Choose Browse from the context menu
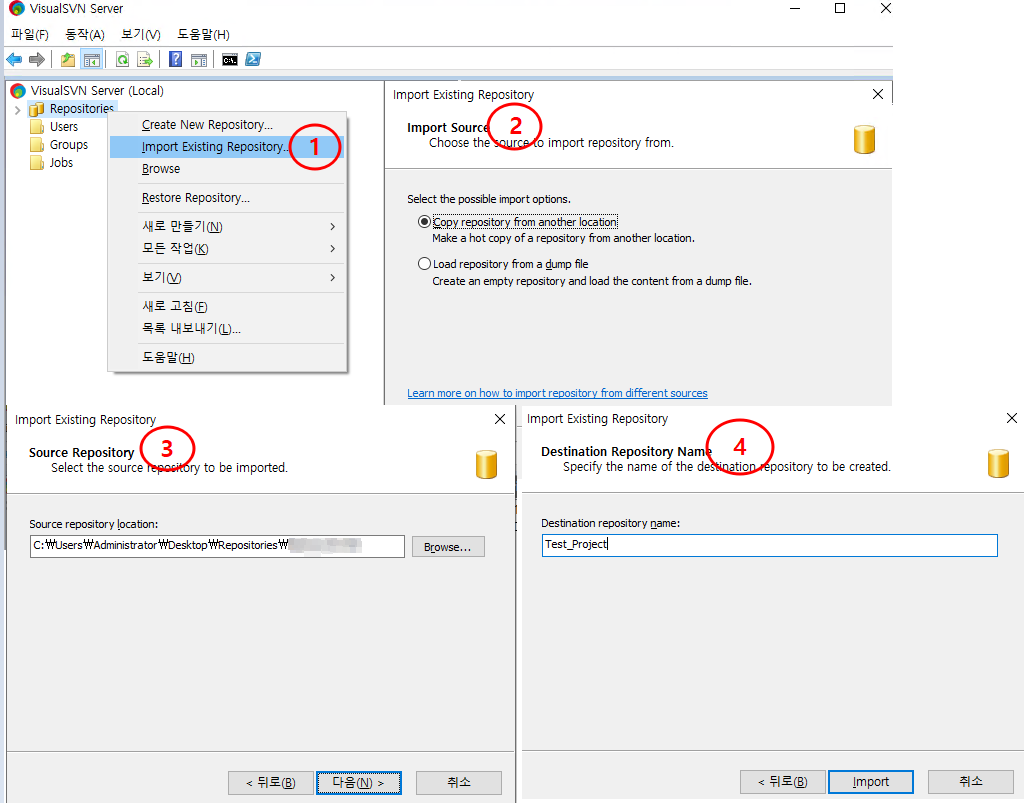Image resolution: width=1026 pixels, height=803 pixels. coord(227,169)
